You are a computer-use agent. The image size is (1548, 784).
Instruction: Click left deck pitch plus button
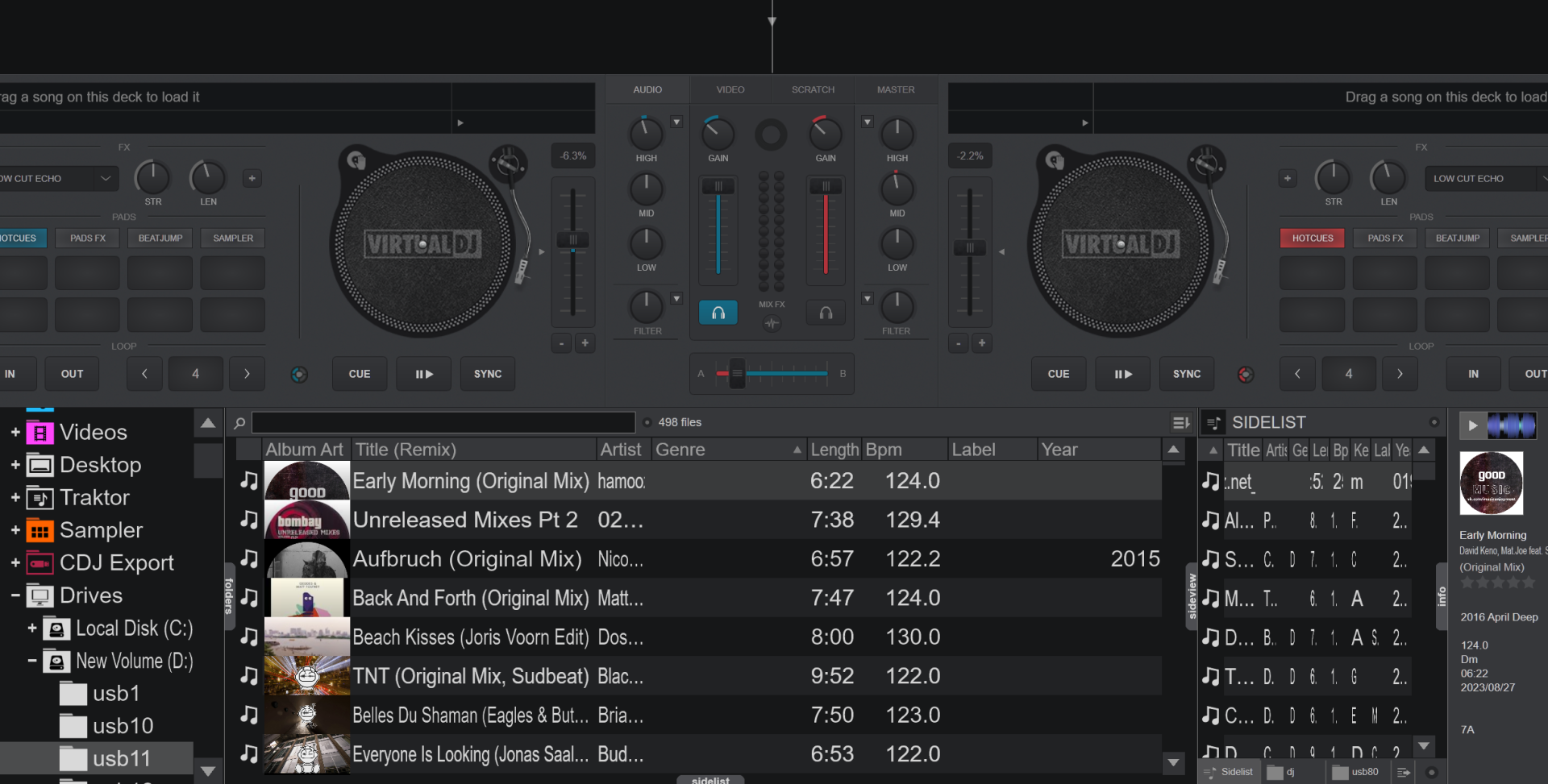[x=585, y=343]
